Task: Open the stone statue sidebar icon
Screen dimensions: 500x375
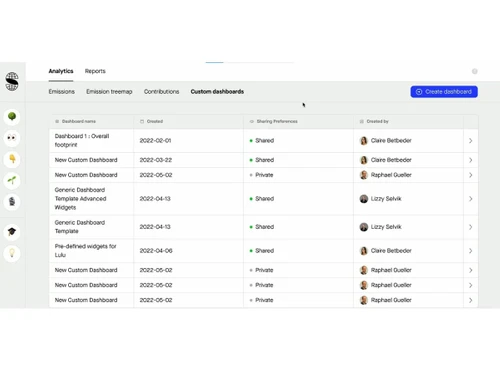Action: tap(12, 202)
